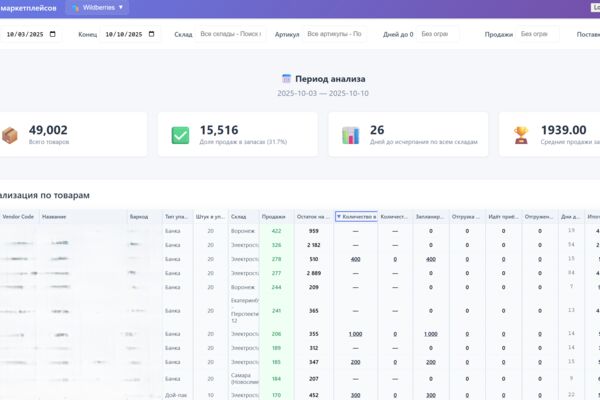Click stock value 2 889
Screen dimensions: 600x400
[x=314, y=273]
